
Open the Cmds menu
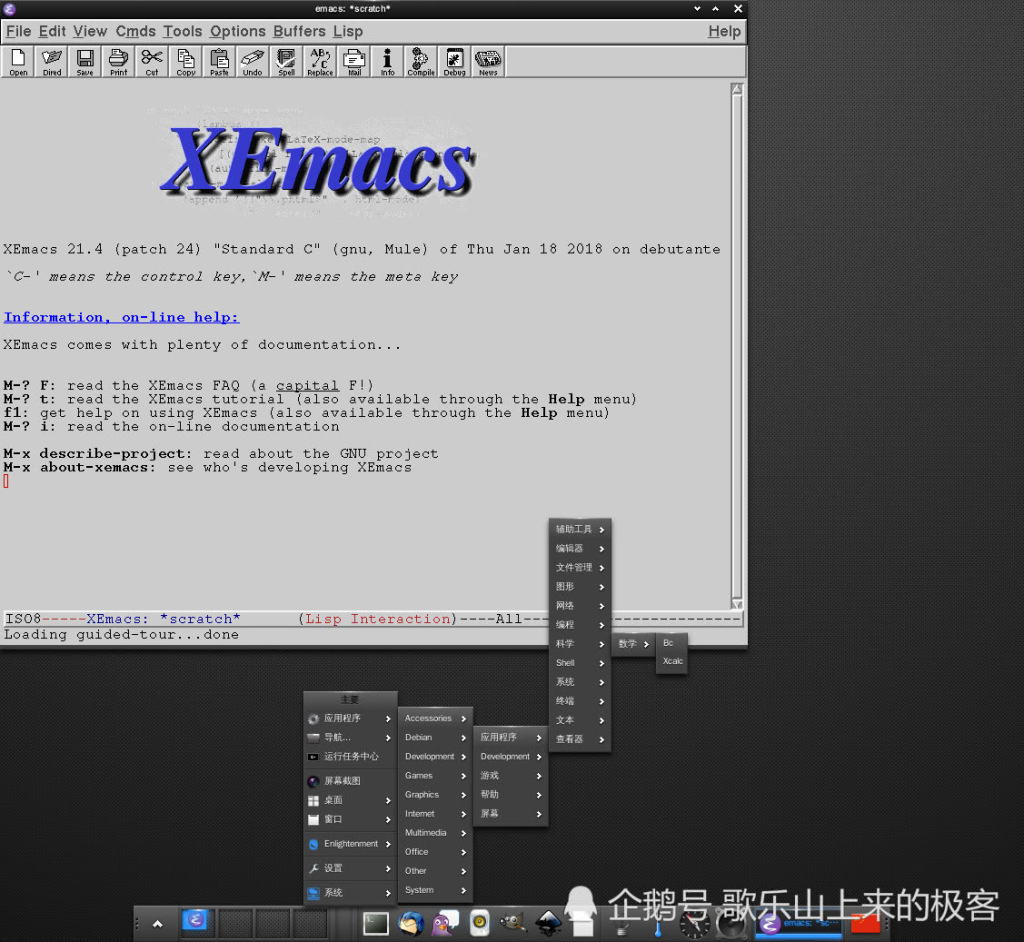(x=136, y=31)
